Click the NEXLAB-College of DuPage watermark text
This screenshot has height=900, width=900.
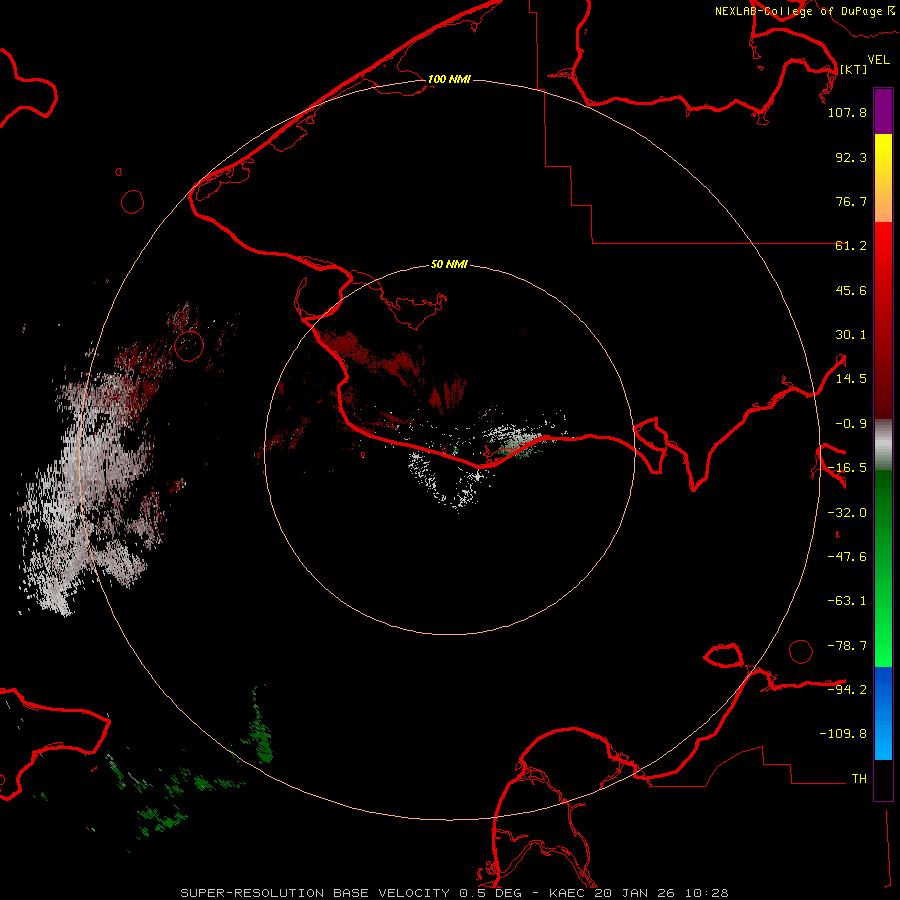point(805,11)
